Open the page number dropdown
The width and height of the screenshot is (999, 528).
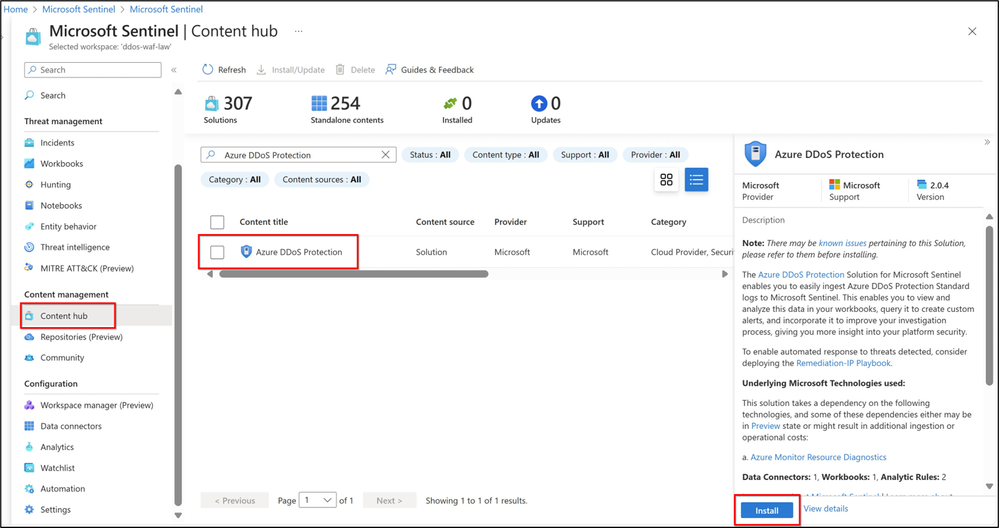pyautogui.click(x=319, y=501)
